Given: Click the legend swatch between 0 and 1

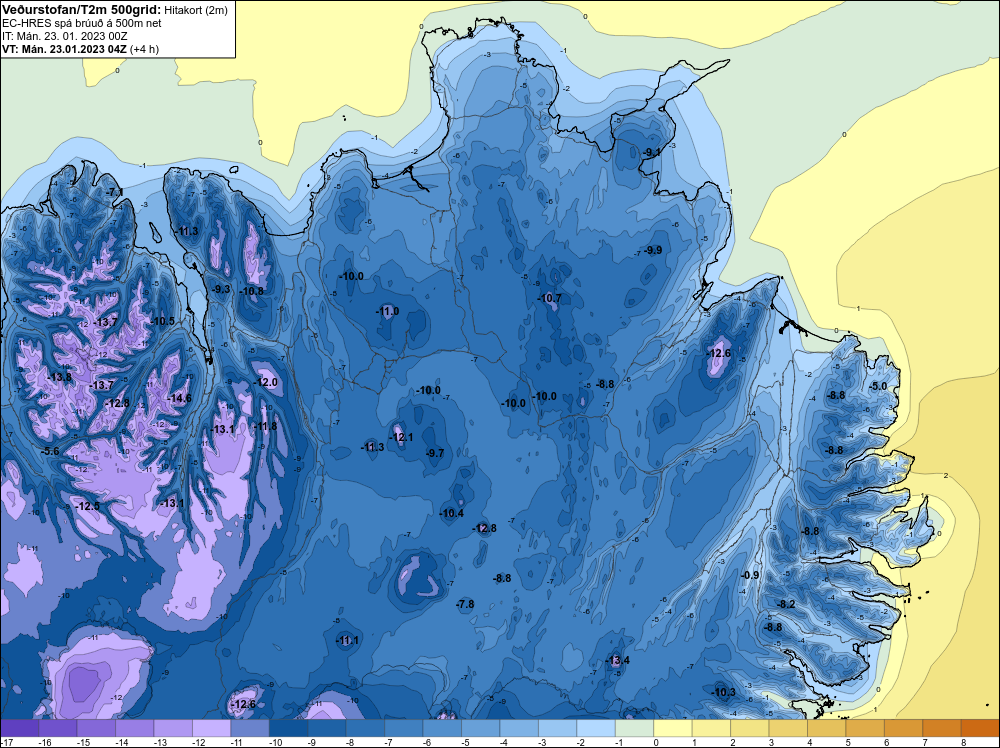Looking at the screenshot, I should coord(673,728).
